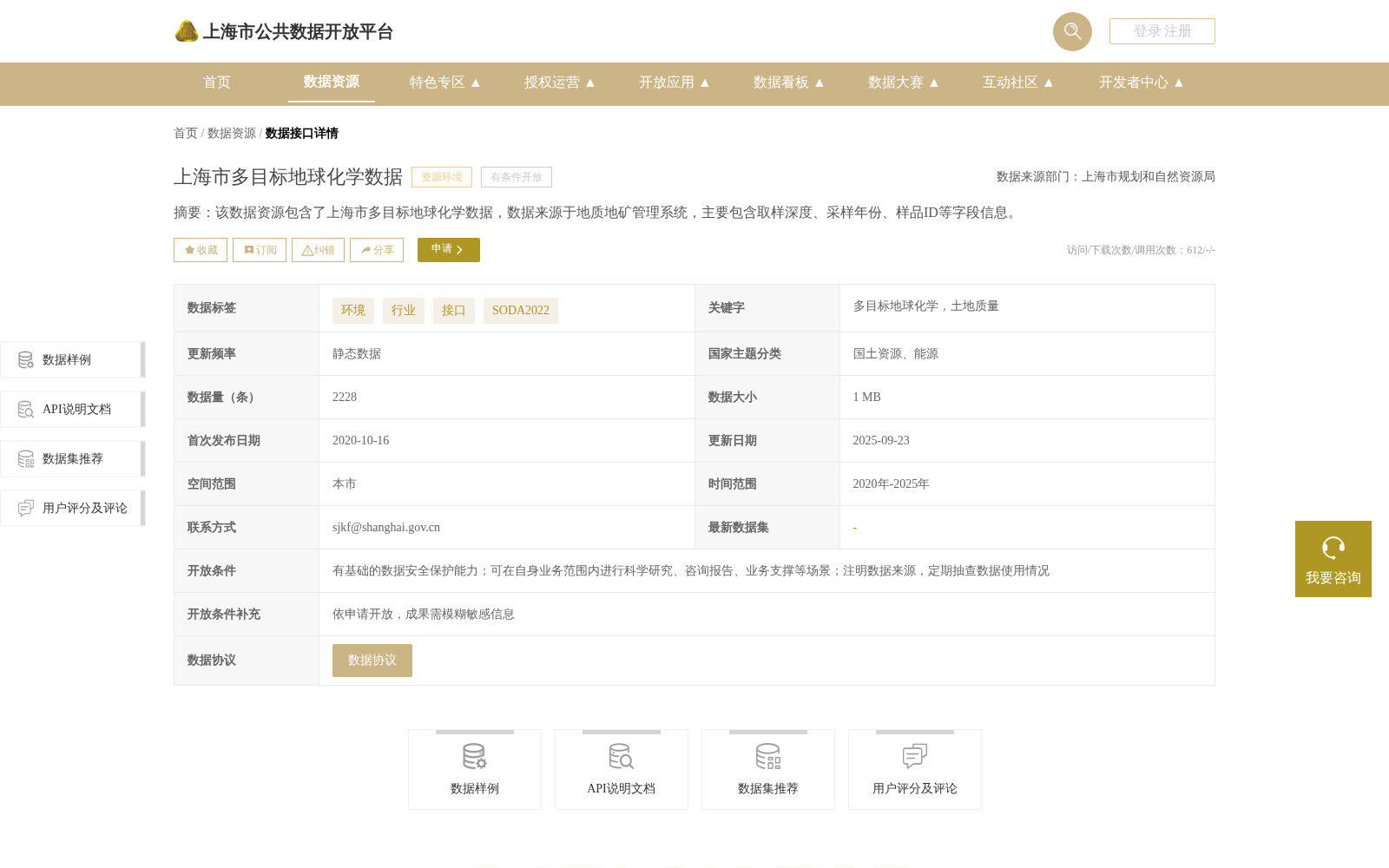Click the first publish date 2020-10-16
The image size is (1389, 868).
click(361, 441)
